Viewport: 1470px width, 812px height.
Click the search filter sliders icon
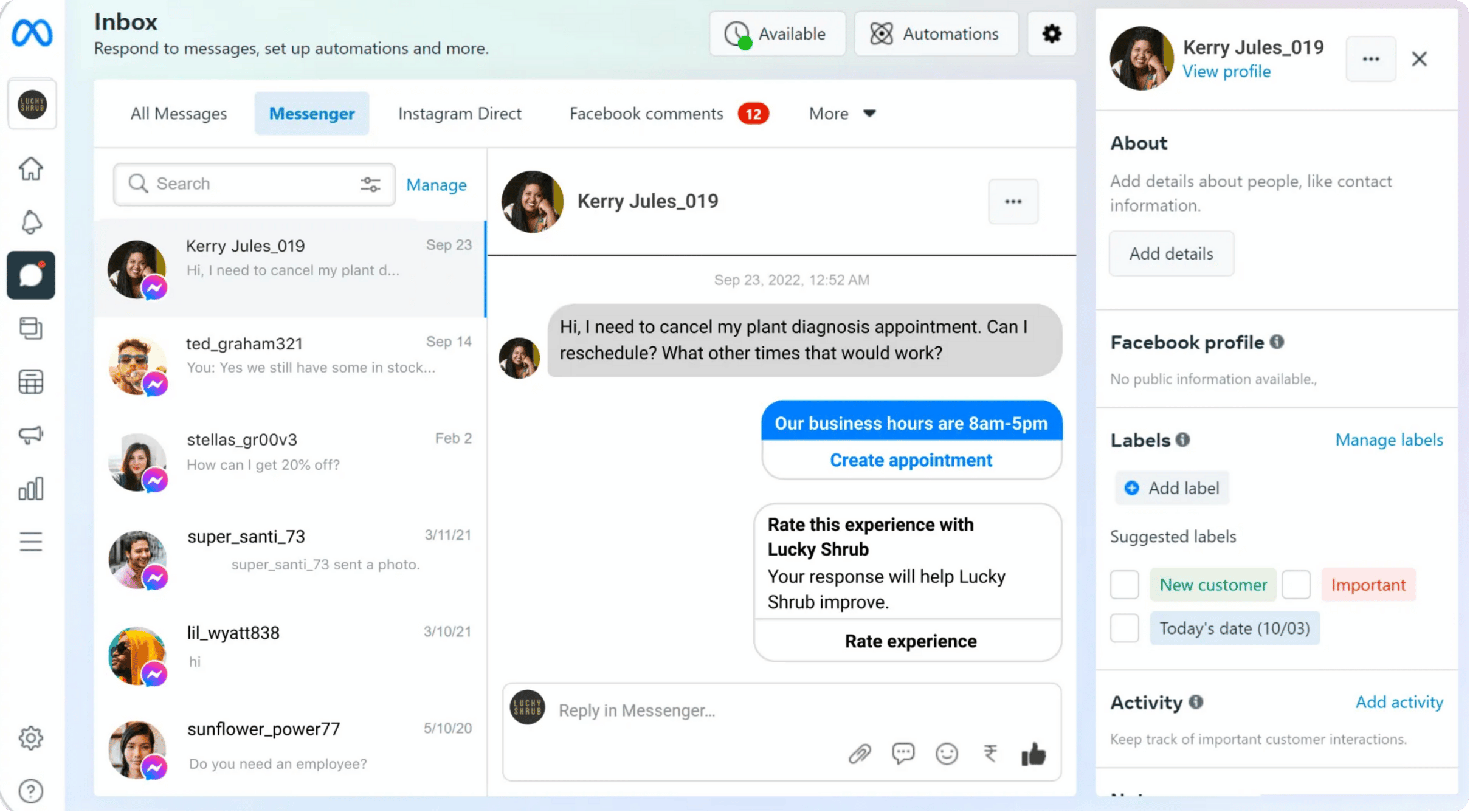(370, 184)
